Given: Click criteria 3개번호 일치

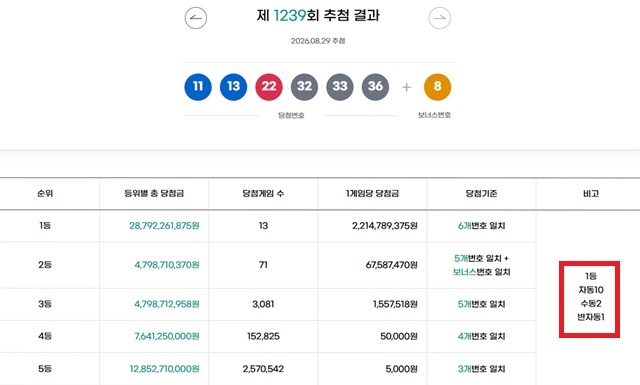Looking at the screenshot, I should [x=482, y=369].
